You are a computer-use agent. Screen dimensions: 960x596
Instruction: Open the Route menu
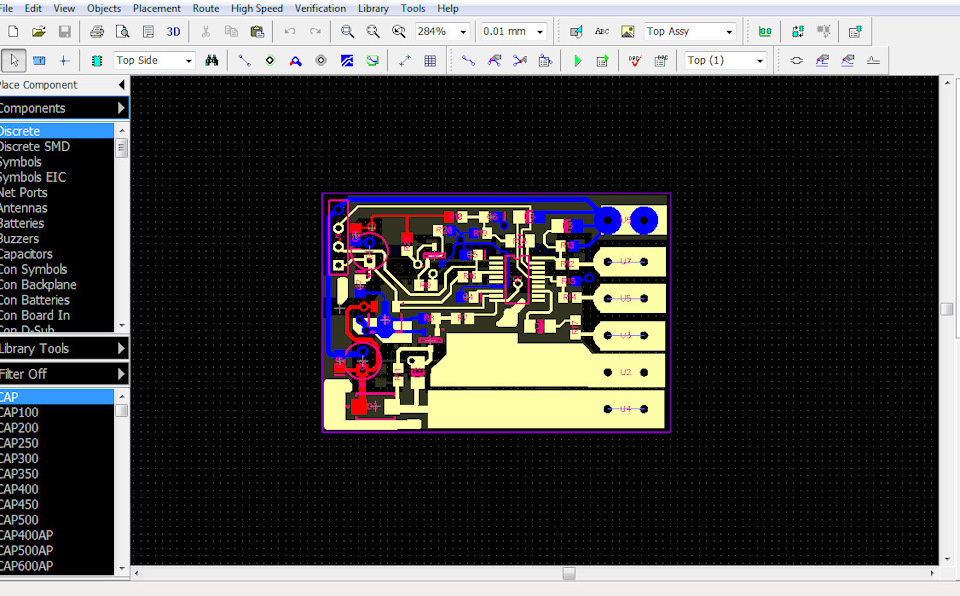tap(206, 9)
